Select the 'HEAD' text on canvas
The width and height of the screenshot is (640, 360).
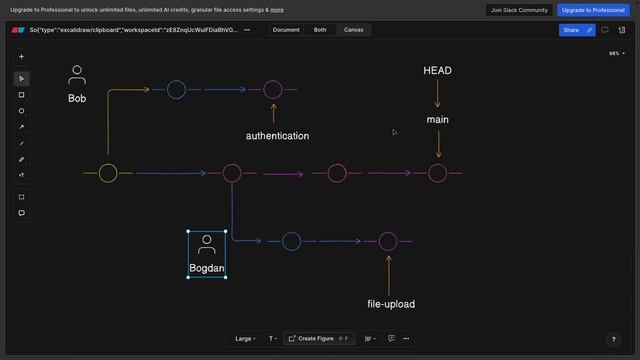(x=437, y=71)
